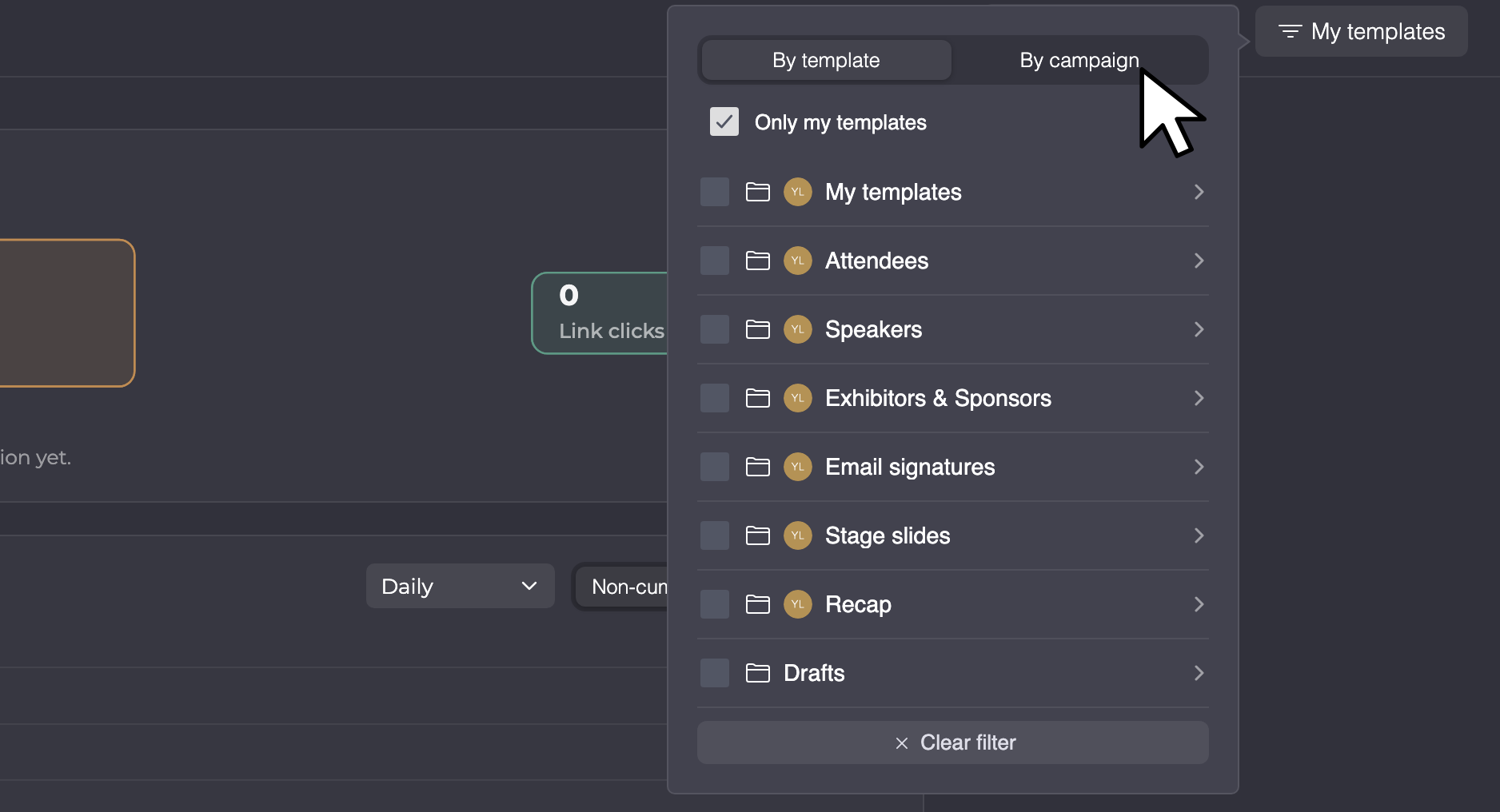Click YL avatar in Email signatures row
Image resolution: width=1500 pixels, height=812 pixels.
click(798, 467)
